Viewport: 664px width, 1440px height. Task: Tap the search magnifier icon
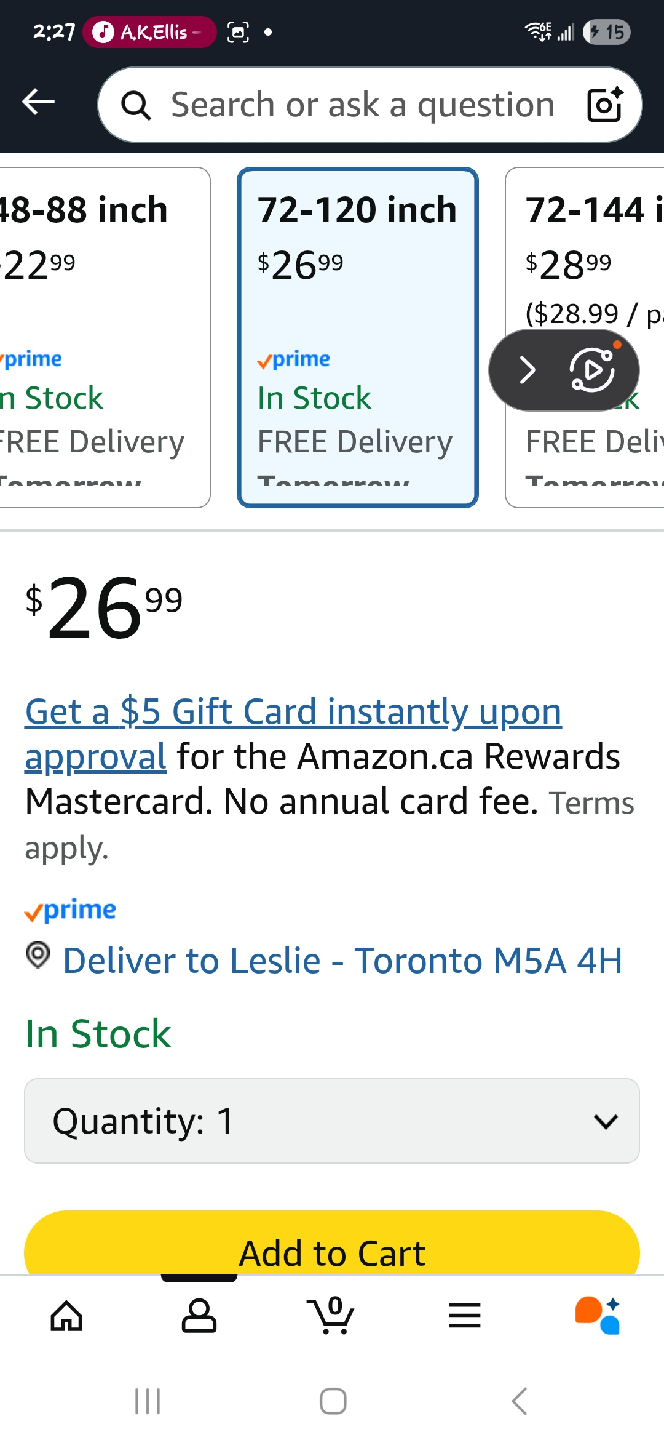[135, 105]
